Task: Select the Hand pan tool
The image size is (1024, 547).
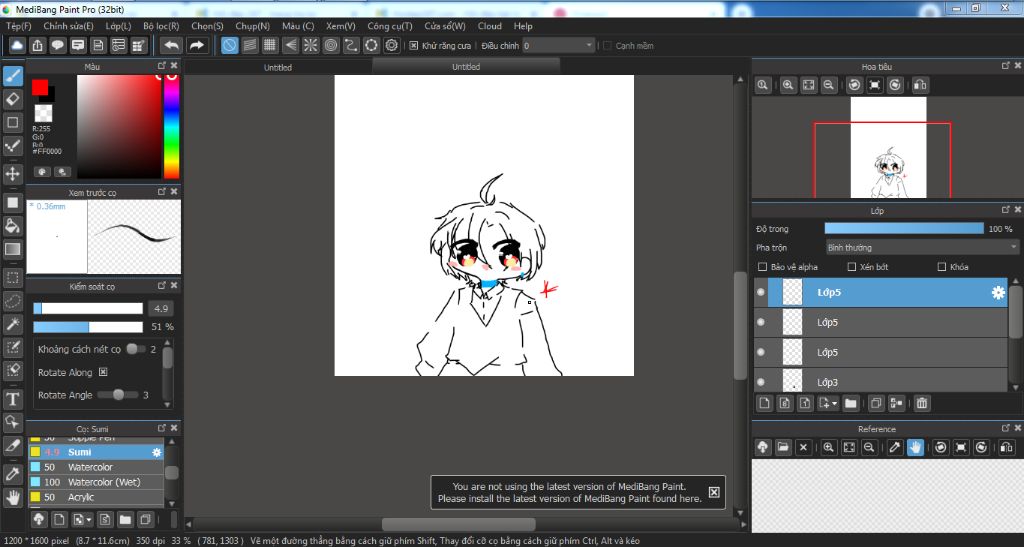Action: [12, 497]
